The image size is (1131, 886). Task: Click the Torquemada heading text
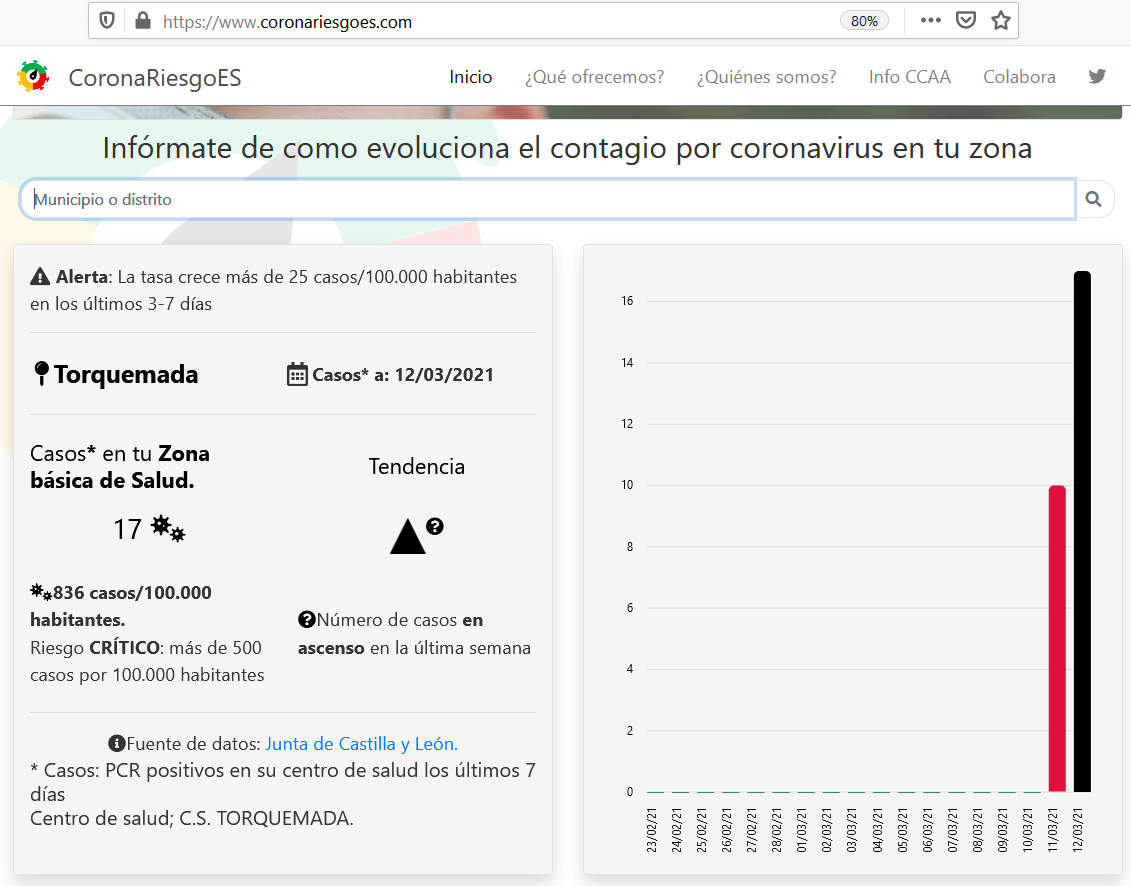pyautogui.click(x=126, y=374)
